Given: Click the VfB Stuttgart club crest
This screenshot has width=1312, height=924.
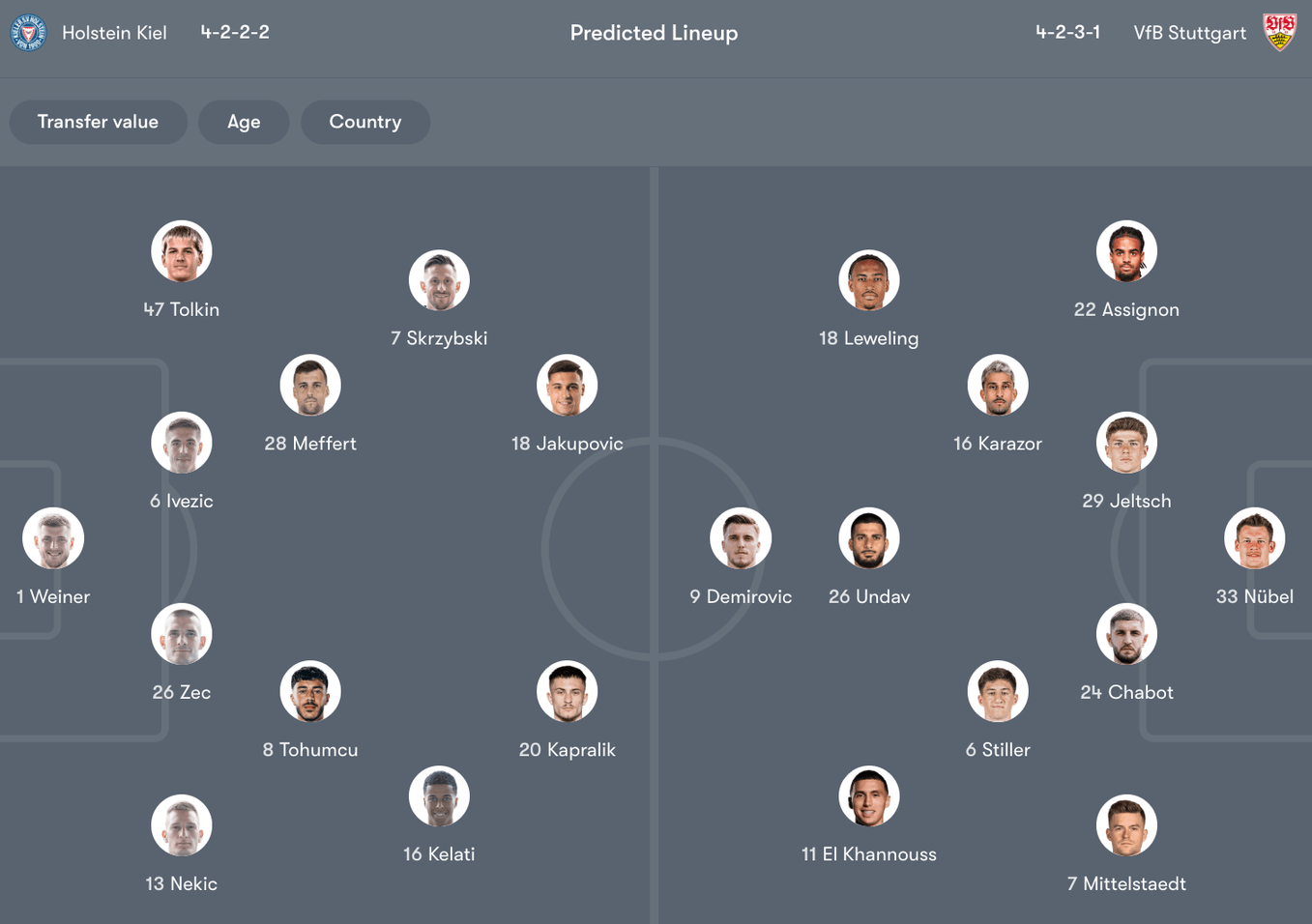Looking at the screenshot, I should 1280,31.
